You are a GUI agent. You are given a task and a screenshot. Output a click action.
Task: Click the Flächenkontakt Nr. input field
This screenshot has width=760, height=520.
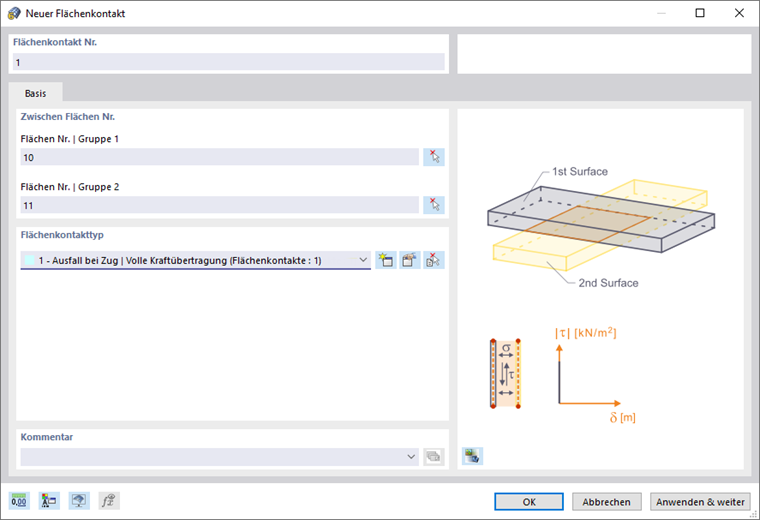pyautogui.click(x=228, y=62)
